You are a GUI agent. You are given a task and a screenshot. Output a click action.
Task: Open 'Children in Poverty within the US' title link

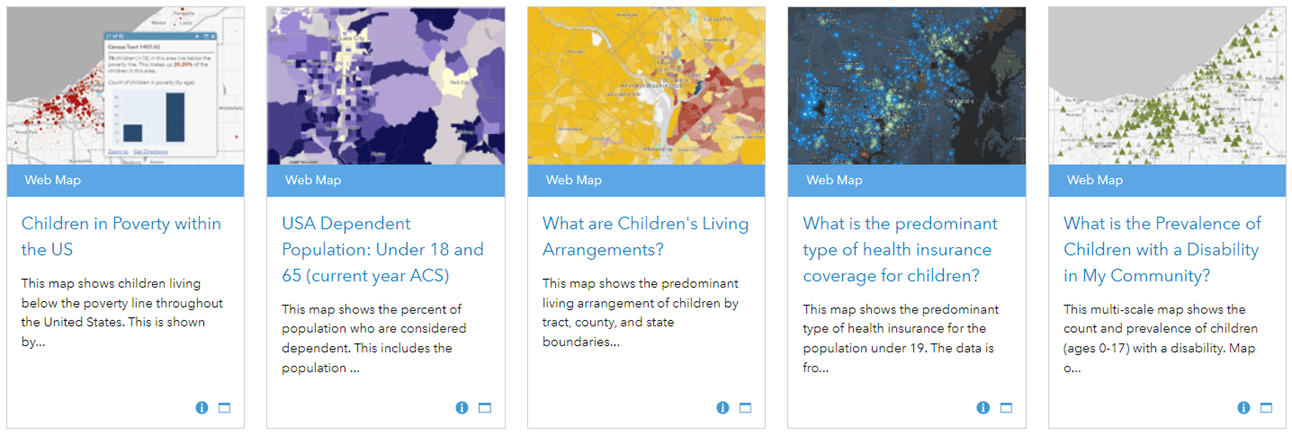(121, 236)
